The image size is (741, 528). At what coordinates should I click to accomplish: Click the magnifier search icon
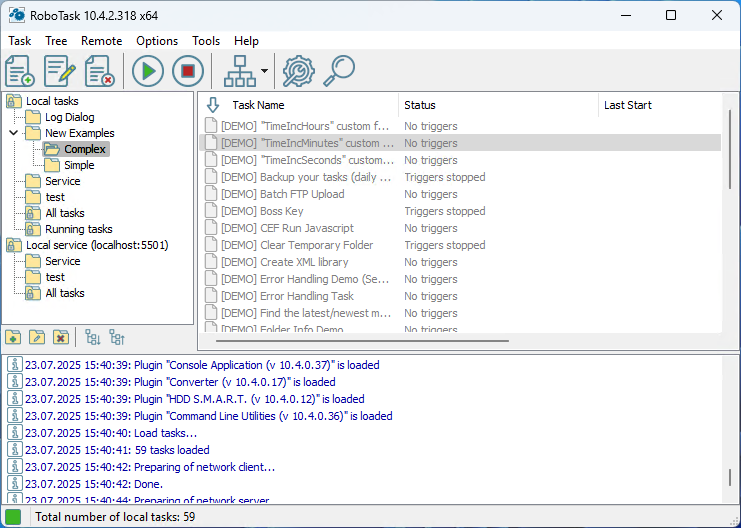[339, 71]
